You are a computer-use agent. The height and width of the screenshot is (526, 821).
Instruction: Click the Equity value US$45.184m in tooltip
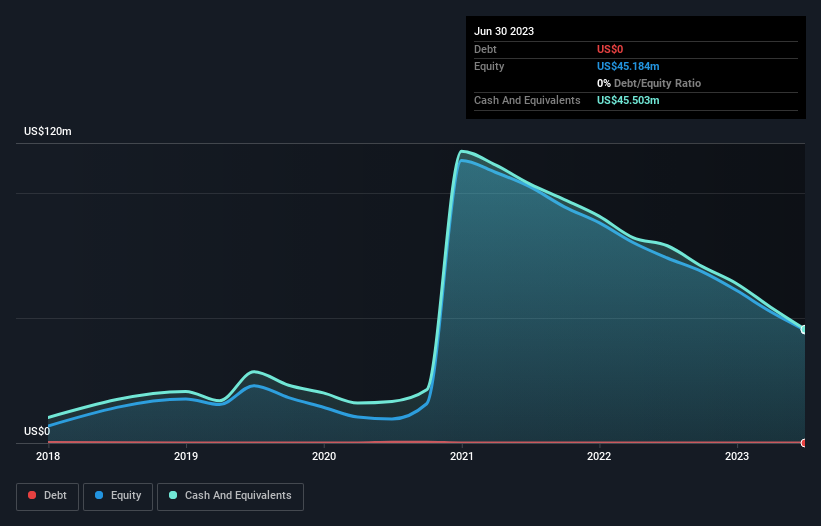pyautogui.click(x=628, y=66)
